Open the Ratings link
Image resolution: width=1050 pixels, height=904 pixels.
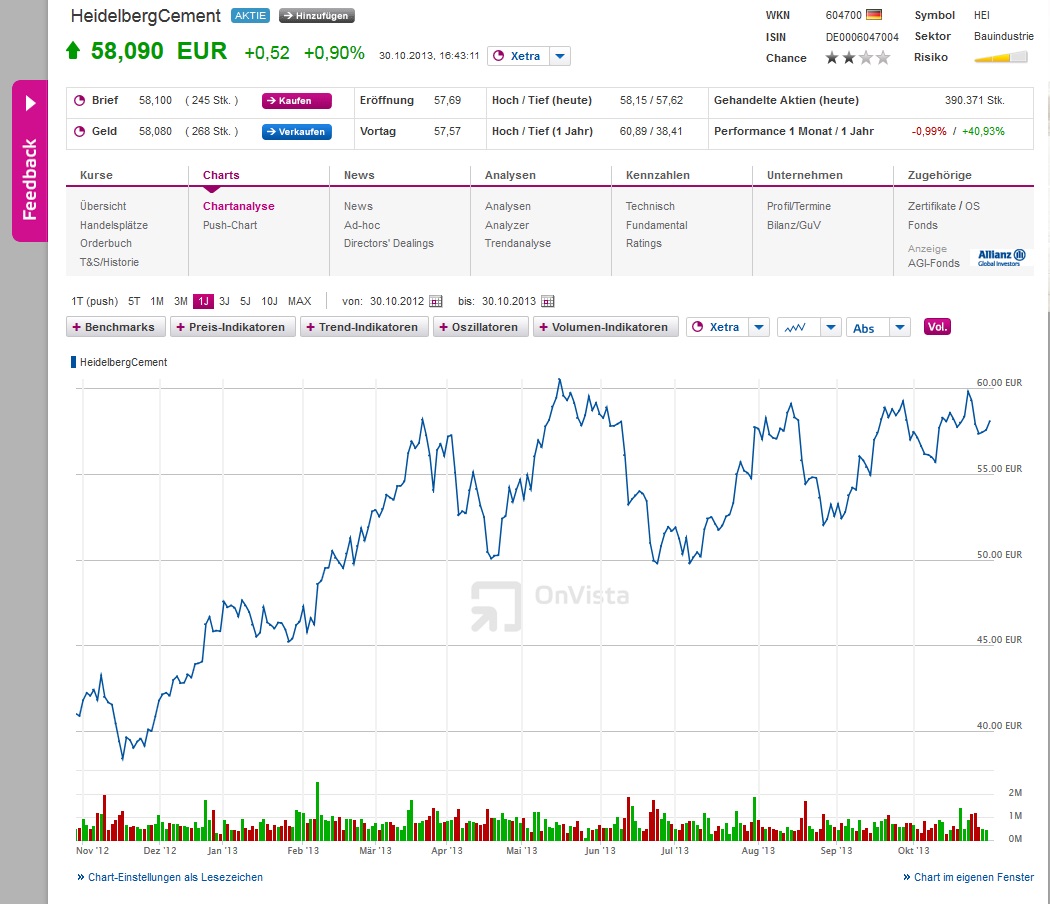[x=644, y=243]
